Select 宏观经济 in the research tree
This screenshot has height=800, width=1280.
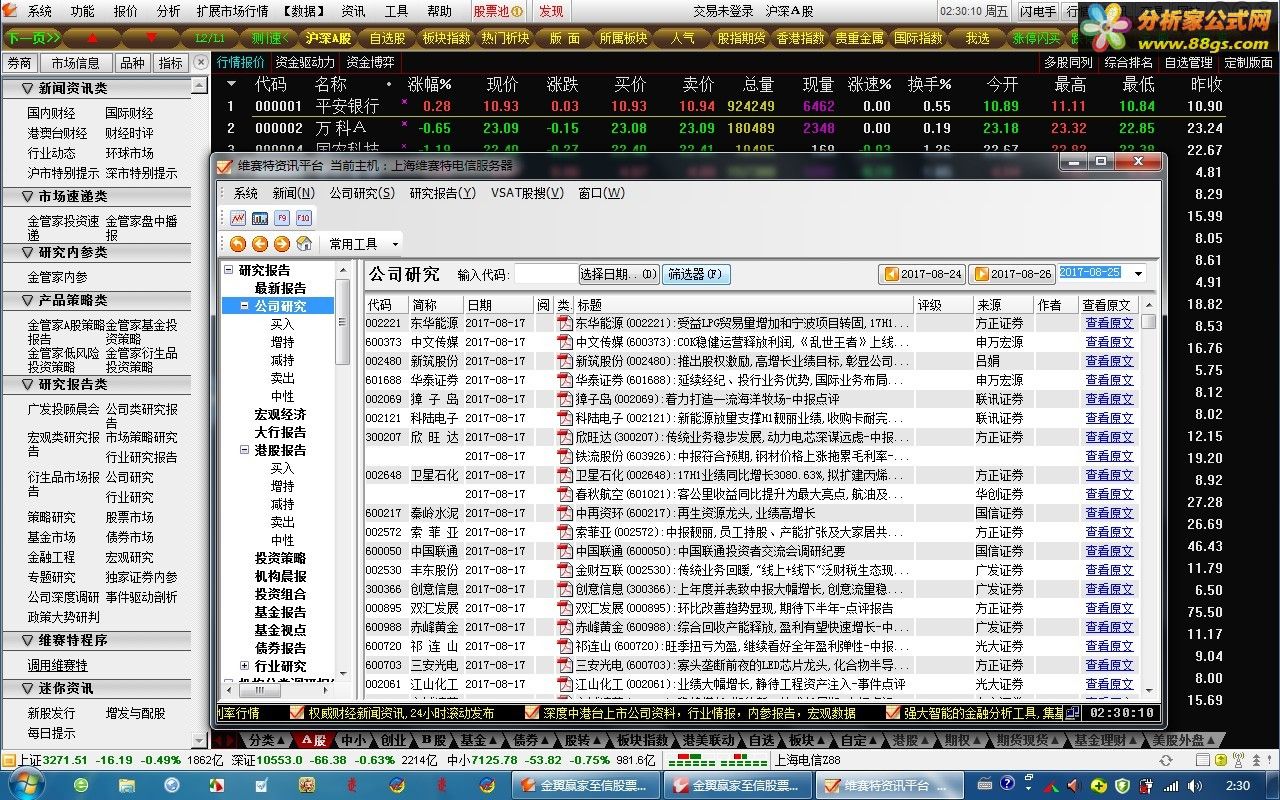tap(280, 414)
